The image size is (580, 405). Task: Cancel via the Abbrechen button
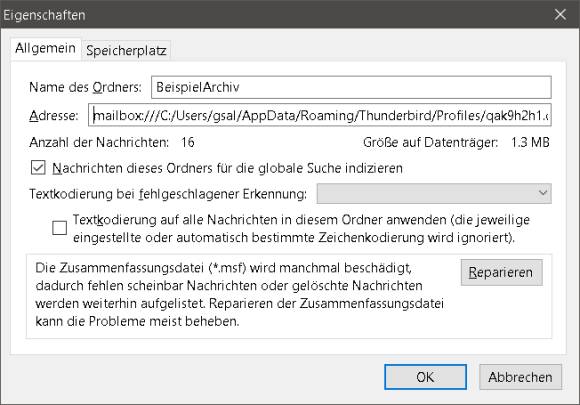[520, 377]
